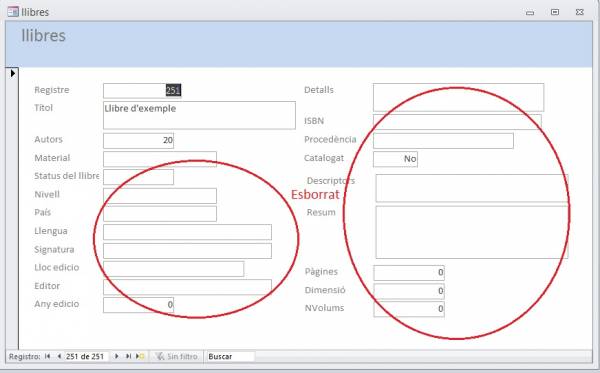This screenshot has height=373, width=600.
Task: Click the Buscar search box
Action: [230, 356]
